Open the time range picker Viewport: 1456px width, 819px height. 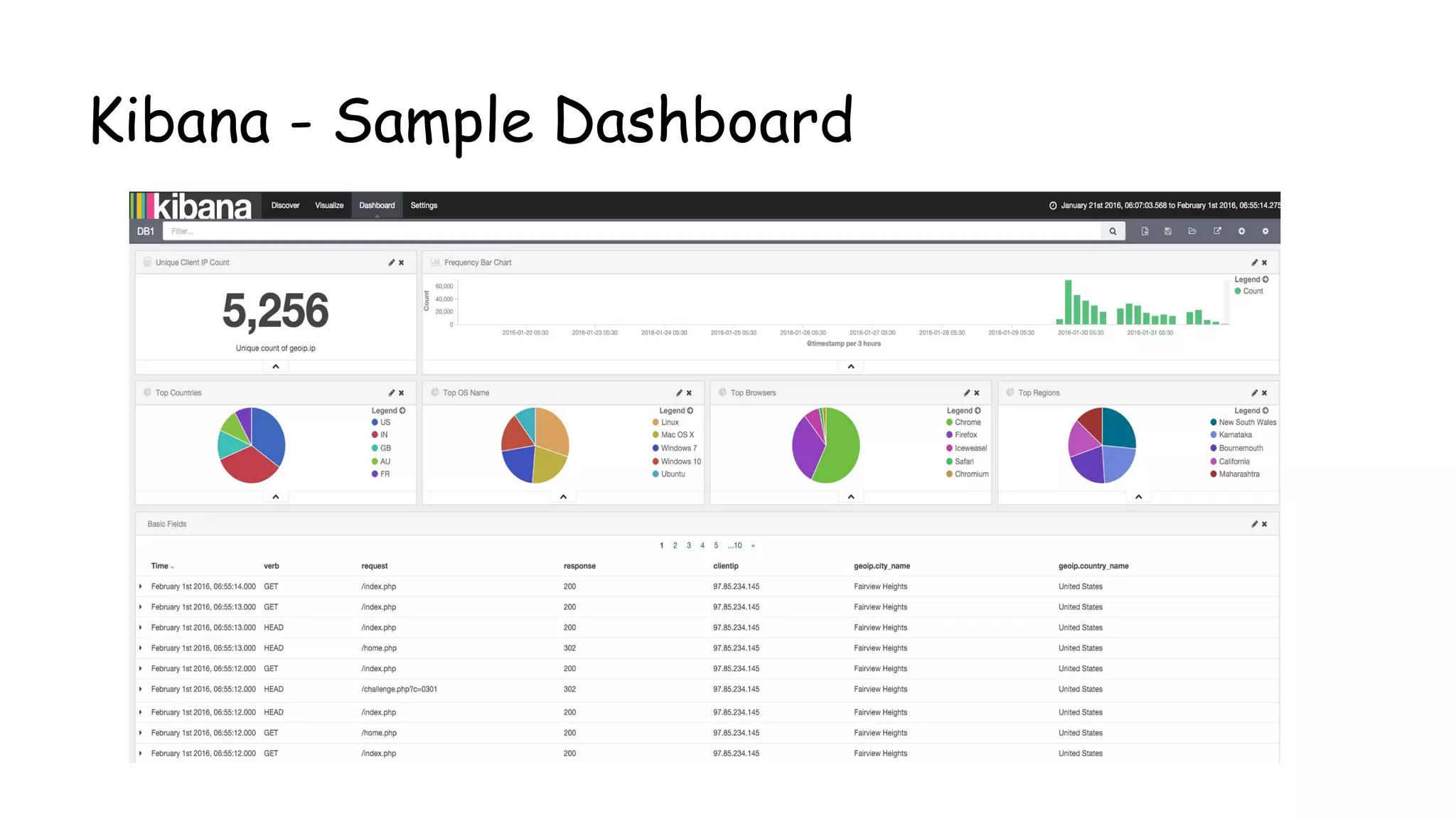click(1164, 205)
